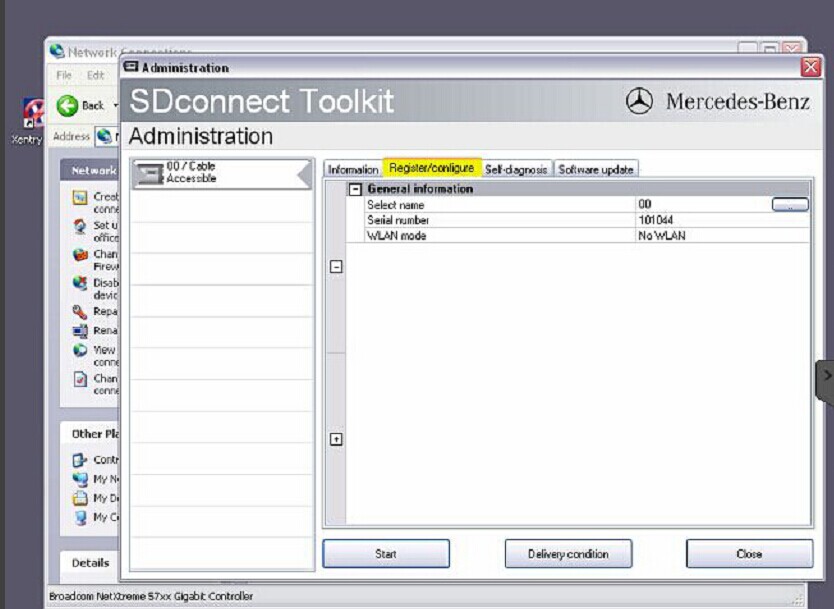Viewport: 834px width, 609px height.
Task: Click the plus expander in the left strip
Action: 336,439
